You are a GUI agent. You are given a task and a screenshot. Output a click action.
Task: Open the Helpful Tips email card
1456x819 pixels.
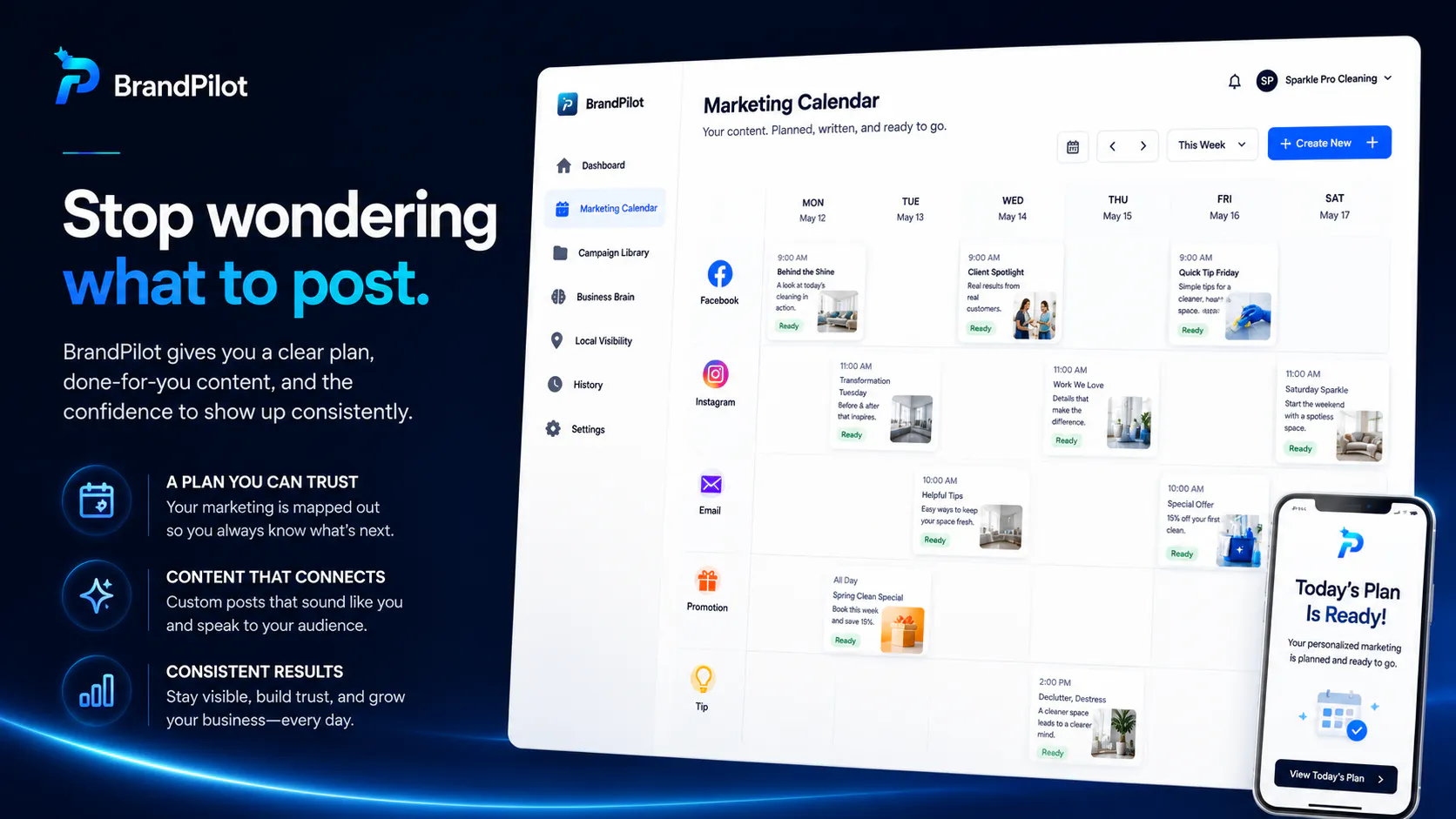point(971,512)
